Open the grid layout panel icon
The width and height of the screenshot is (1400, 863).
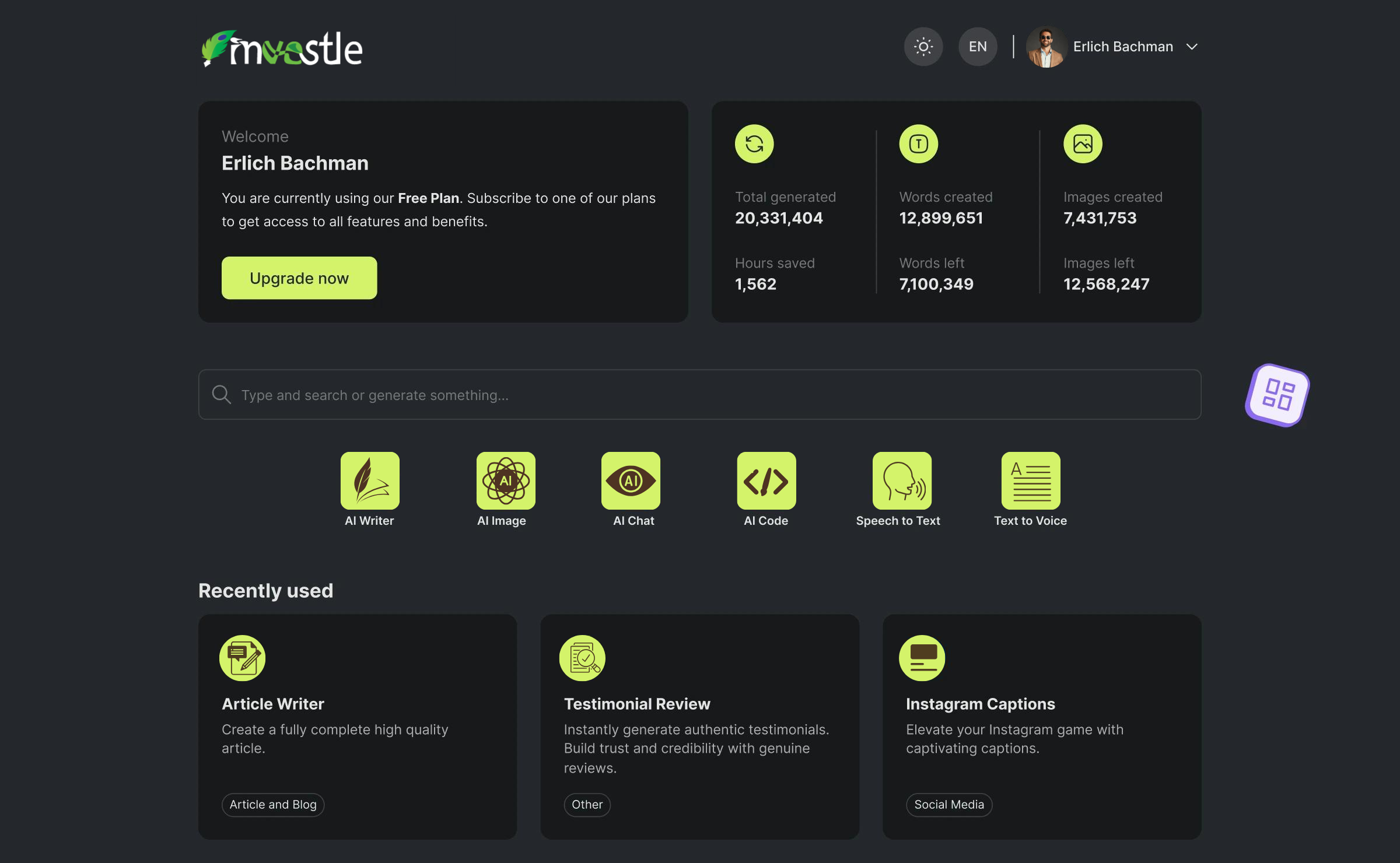click(1280, 395)
